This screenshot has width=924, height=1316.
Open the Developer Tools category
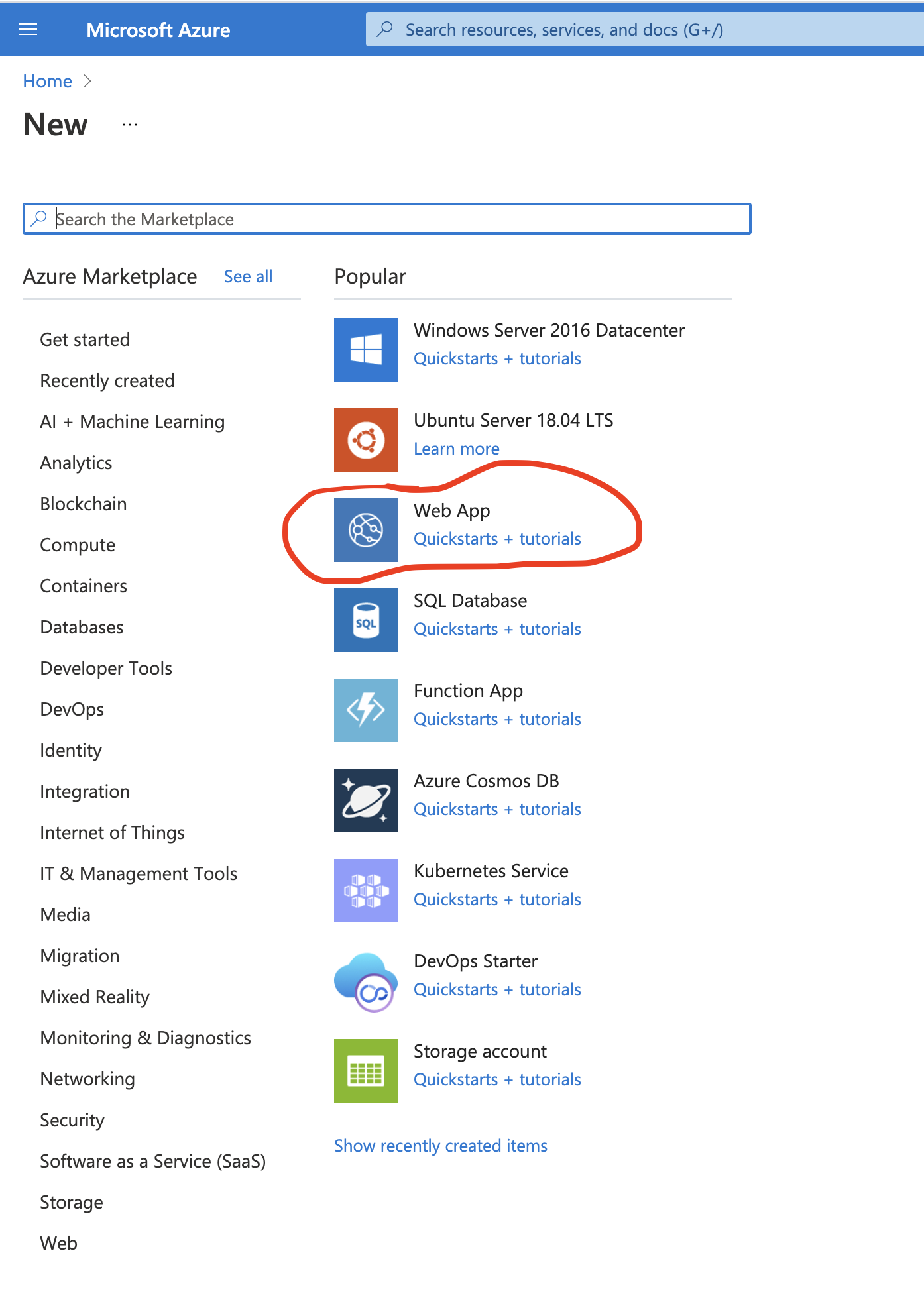coord(106,668)
